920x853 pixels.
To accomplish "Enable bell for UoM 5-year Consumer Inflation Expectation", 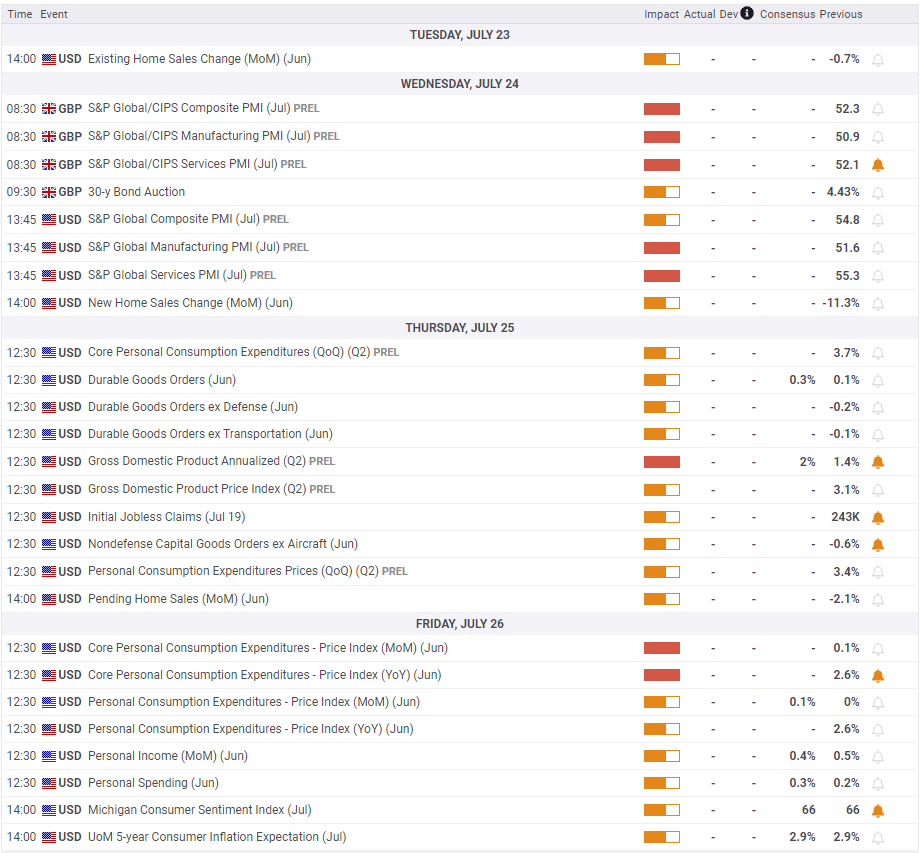I will [878, 838].
